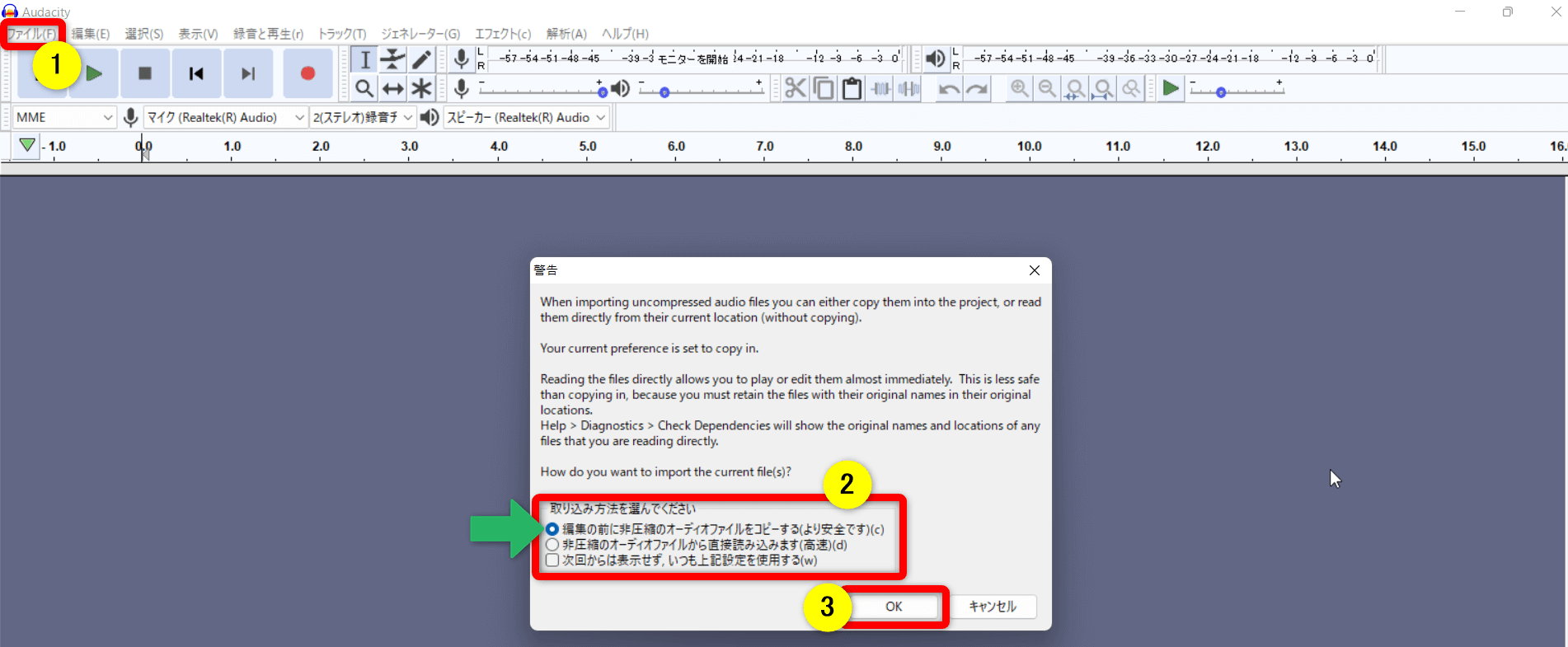Viewport: 1568px width, 647px height.
Task: Zoom in on the timeline
Action: point(1020,88)
